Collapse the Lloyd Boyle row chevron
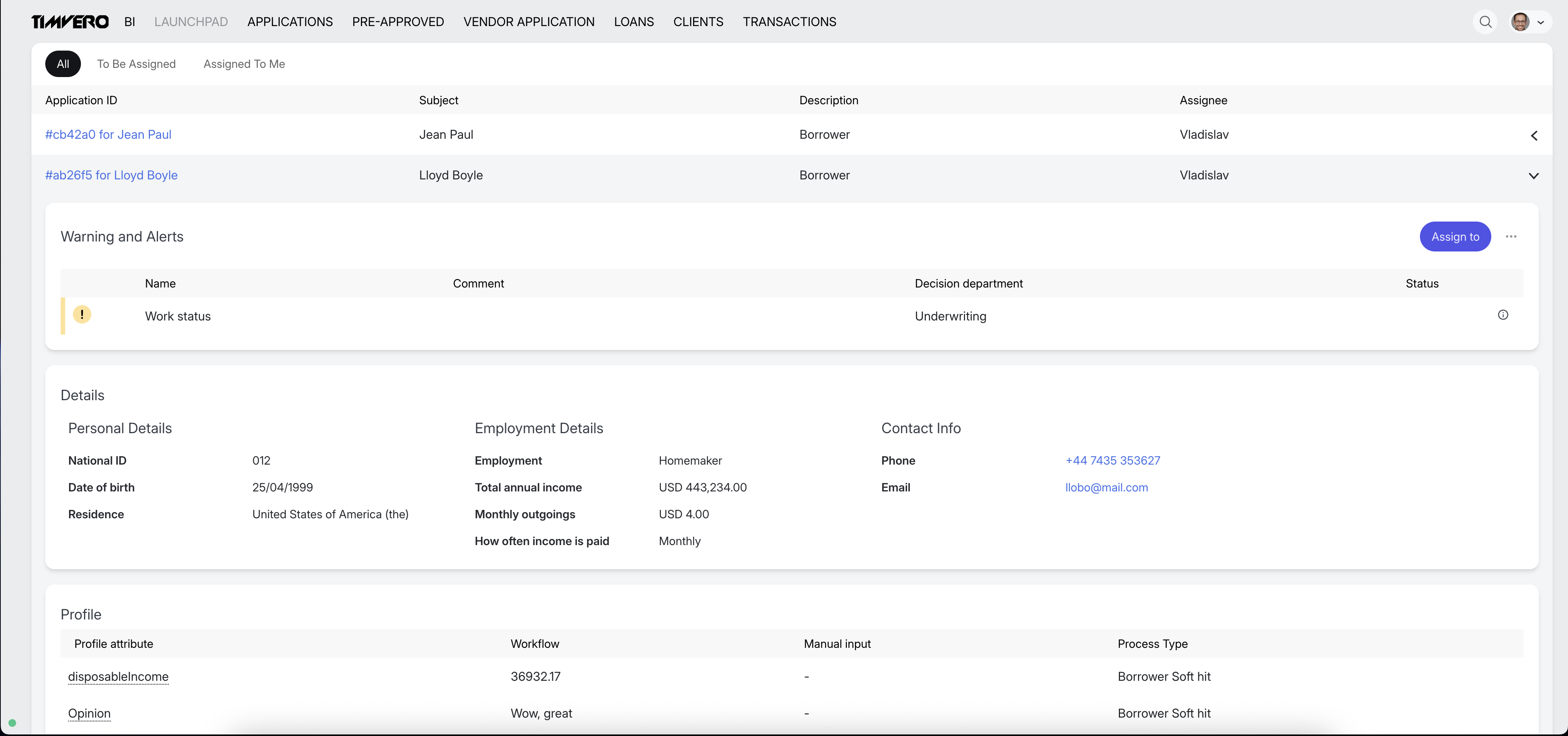 click(x=1534, y=176)
